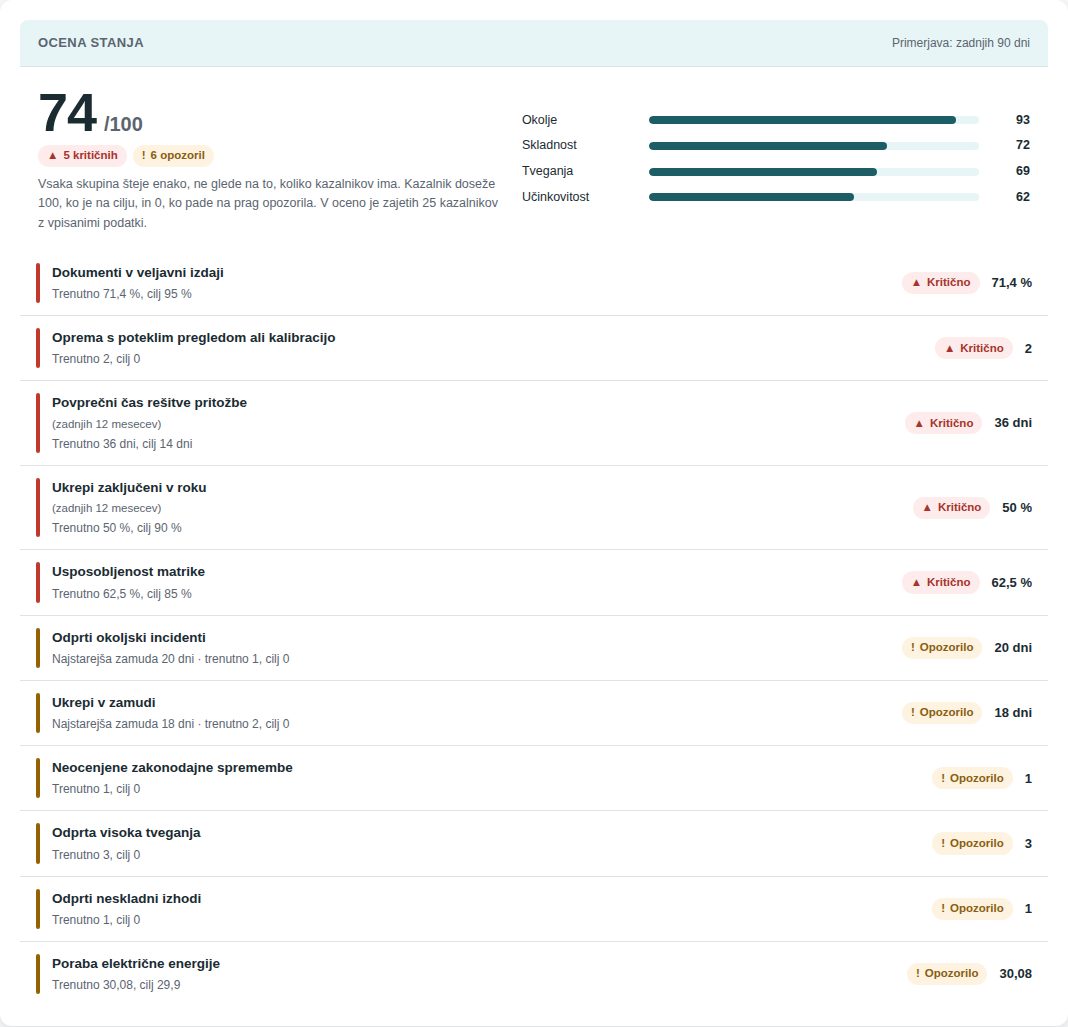Open 'Dokumenti v veljavni izdaji' row
The height and width of the screenshot is (1027, 1068).
[534, 283]
